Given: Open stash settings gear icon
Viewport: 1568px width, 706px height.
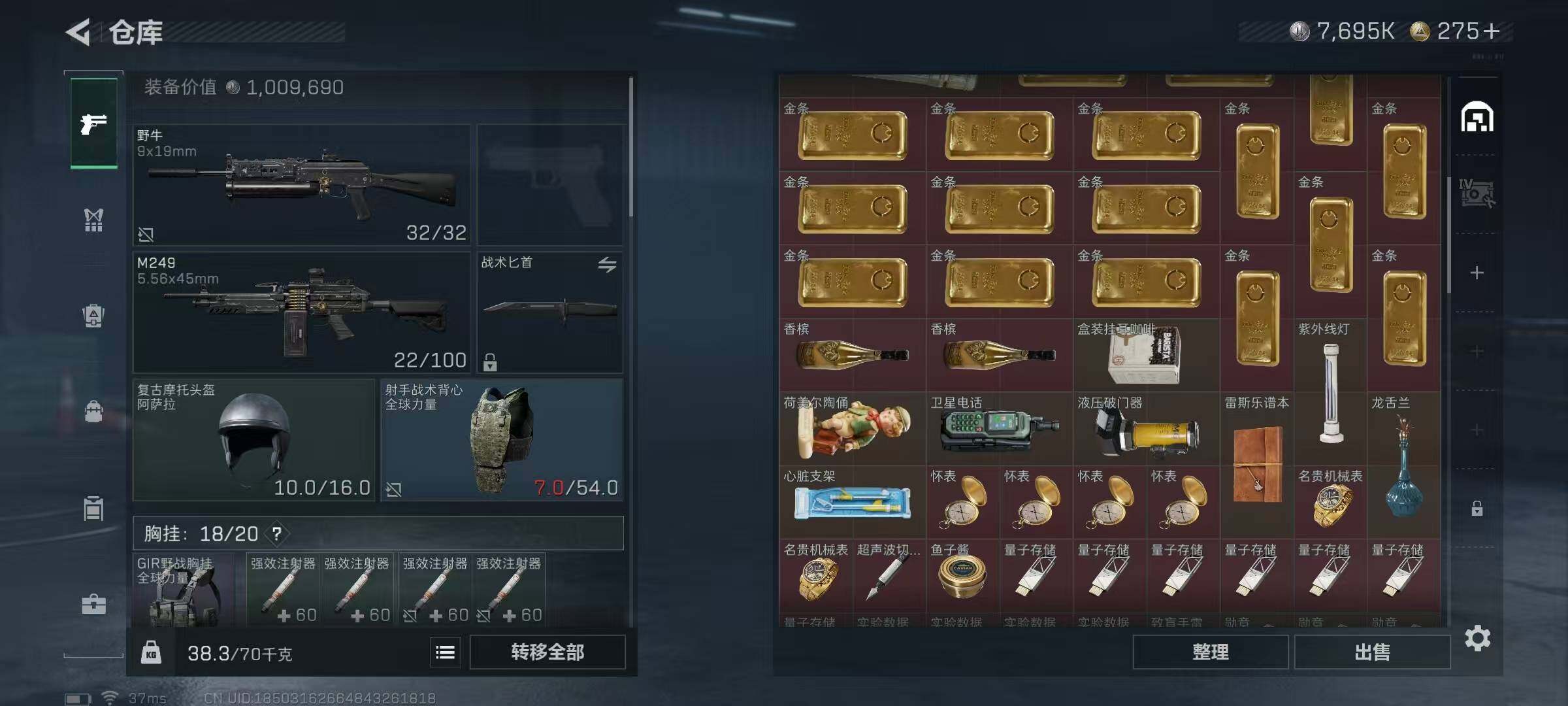Looking at the screenshot, I should [x=1477, y=638].
